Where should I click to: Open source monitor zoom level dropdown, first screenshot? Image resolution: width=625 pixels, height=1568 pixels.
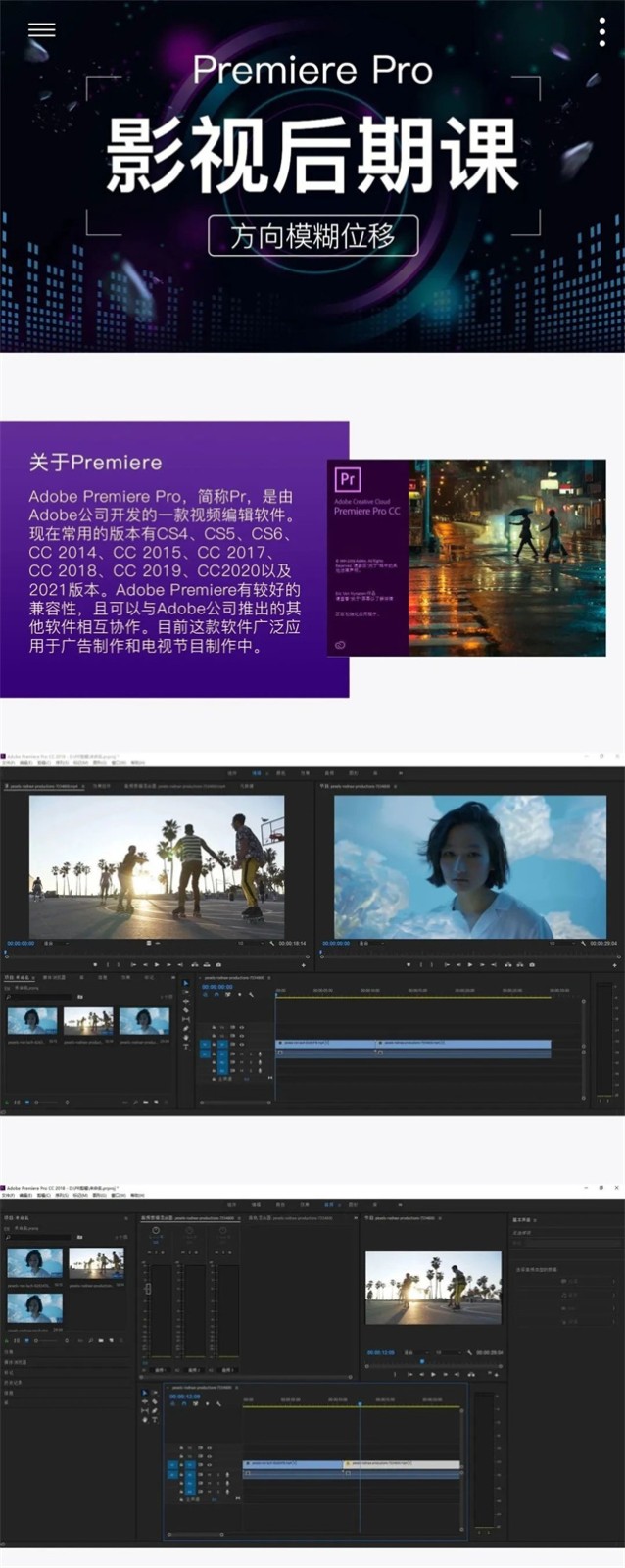(x=56, y=944)
